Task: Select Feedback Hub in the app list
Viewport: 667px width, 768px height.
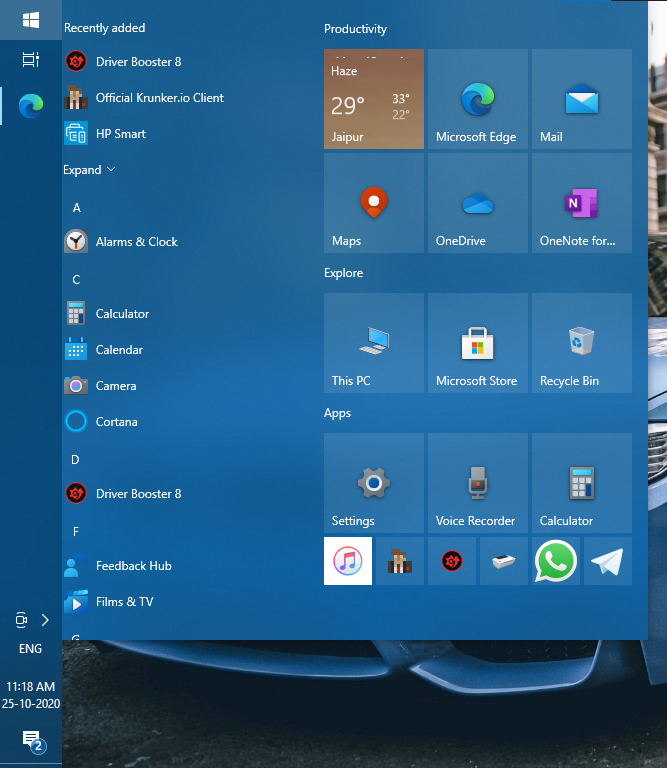Action: [133, 566]
